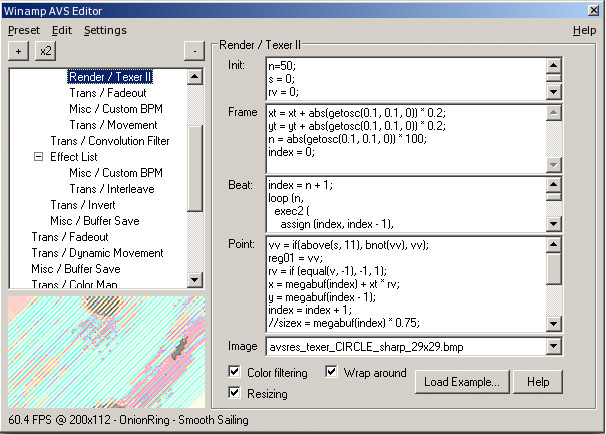Select Trans / Color Map item
This screenshot has width=606, height=434.
point(74,284)
